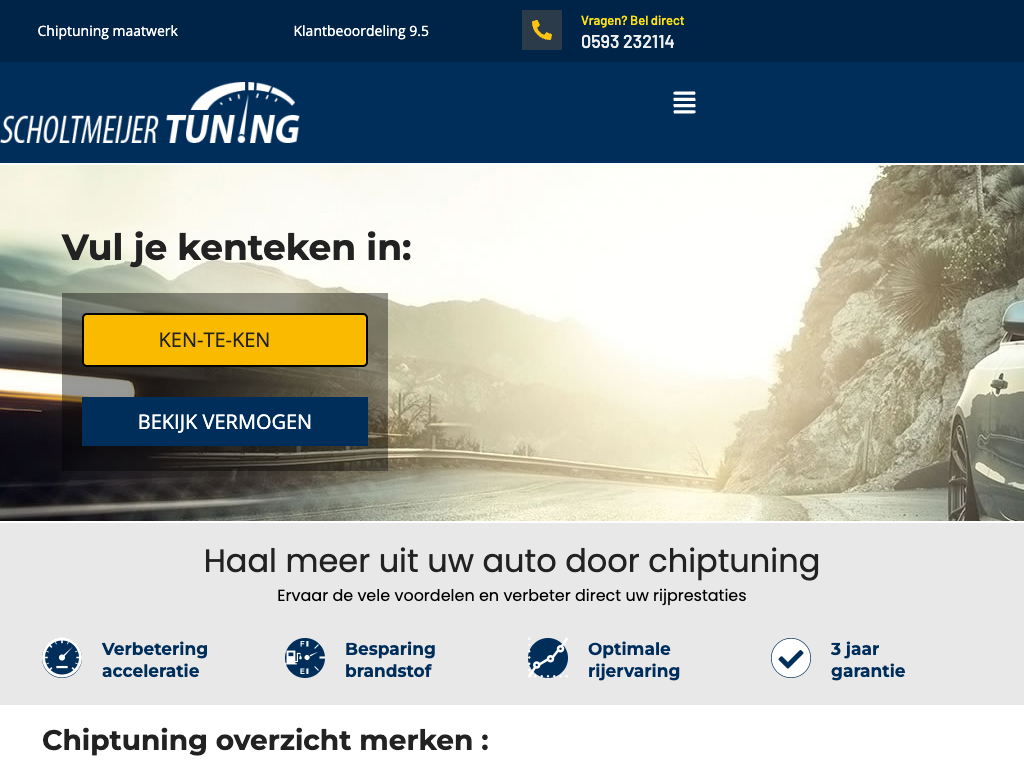Click the Vul je kenteken in heading

pos(237,248)
